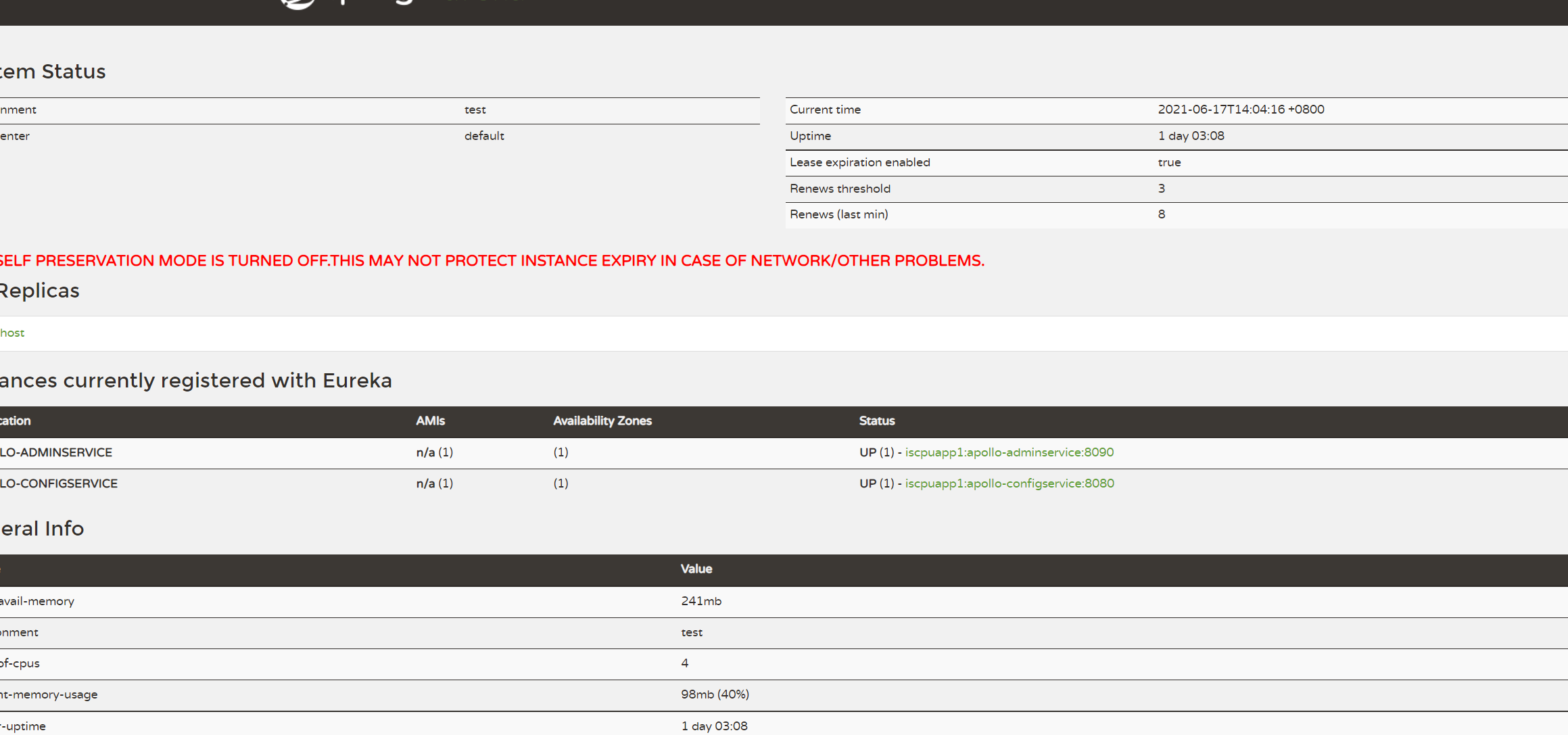Click the red self preservation warning text

pos(492,261)
